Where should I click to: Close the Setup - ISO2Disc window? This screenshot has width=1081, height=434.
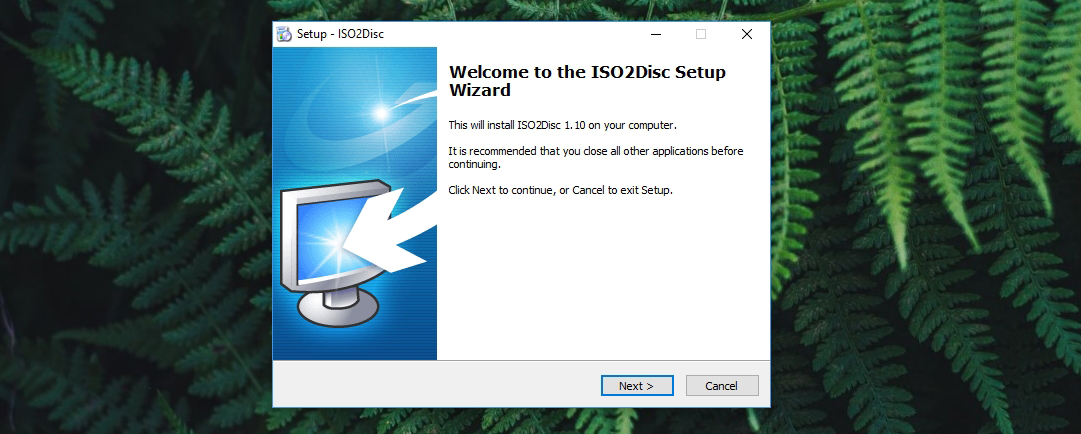747,34
